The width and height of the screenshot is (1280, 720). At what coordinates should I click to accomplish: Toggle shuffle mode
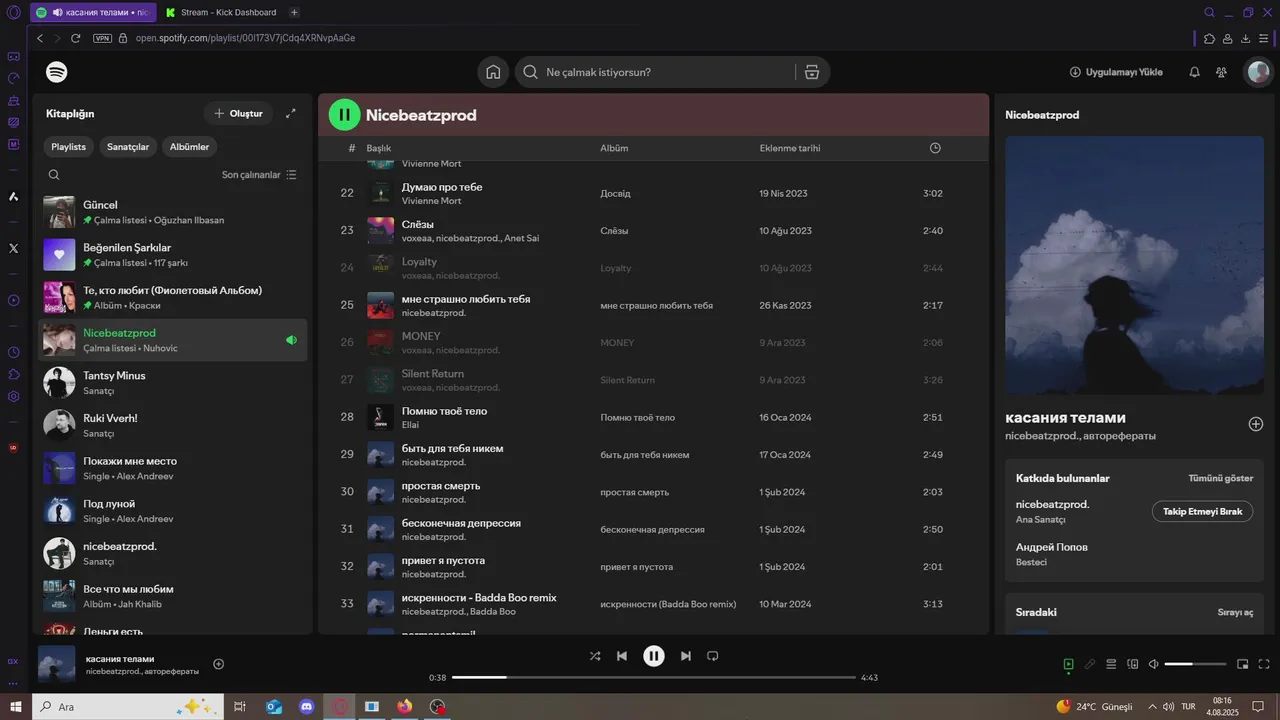pos(595,656)
